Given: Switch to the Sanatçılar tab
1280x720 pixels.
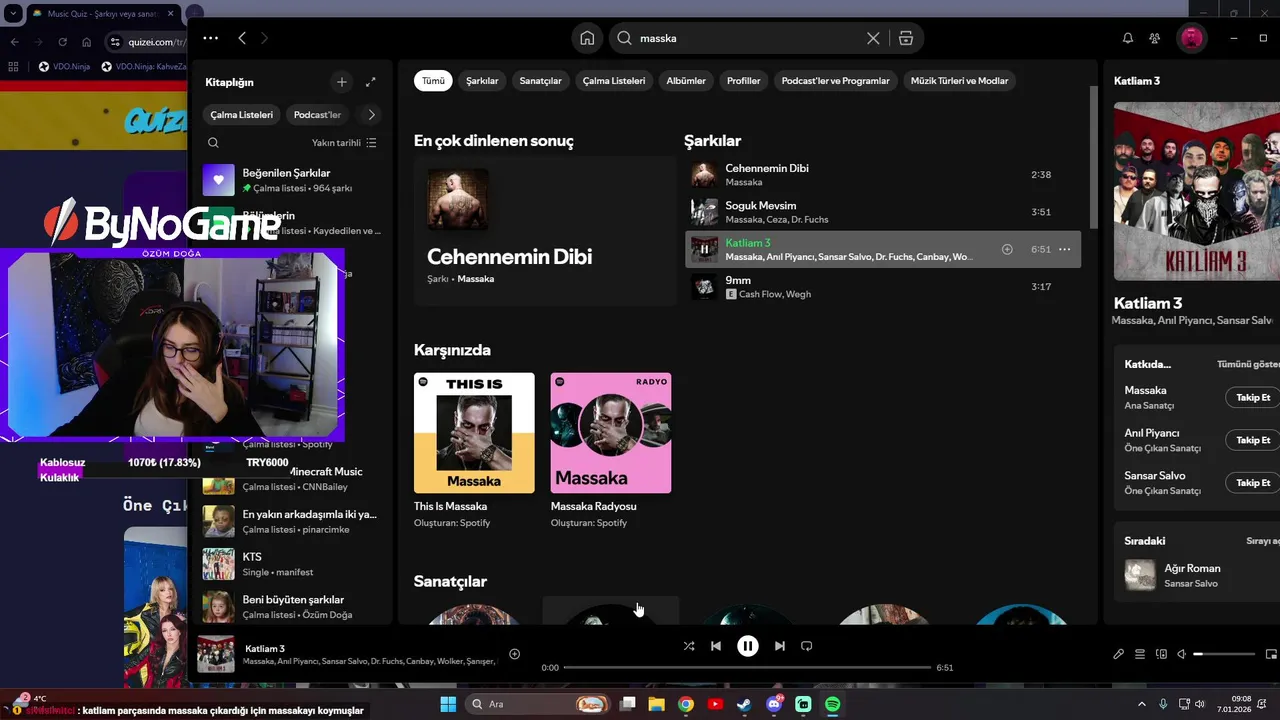Looking at the screenshot, I should click(x=540, y=81).
